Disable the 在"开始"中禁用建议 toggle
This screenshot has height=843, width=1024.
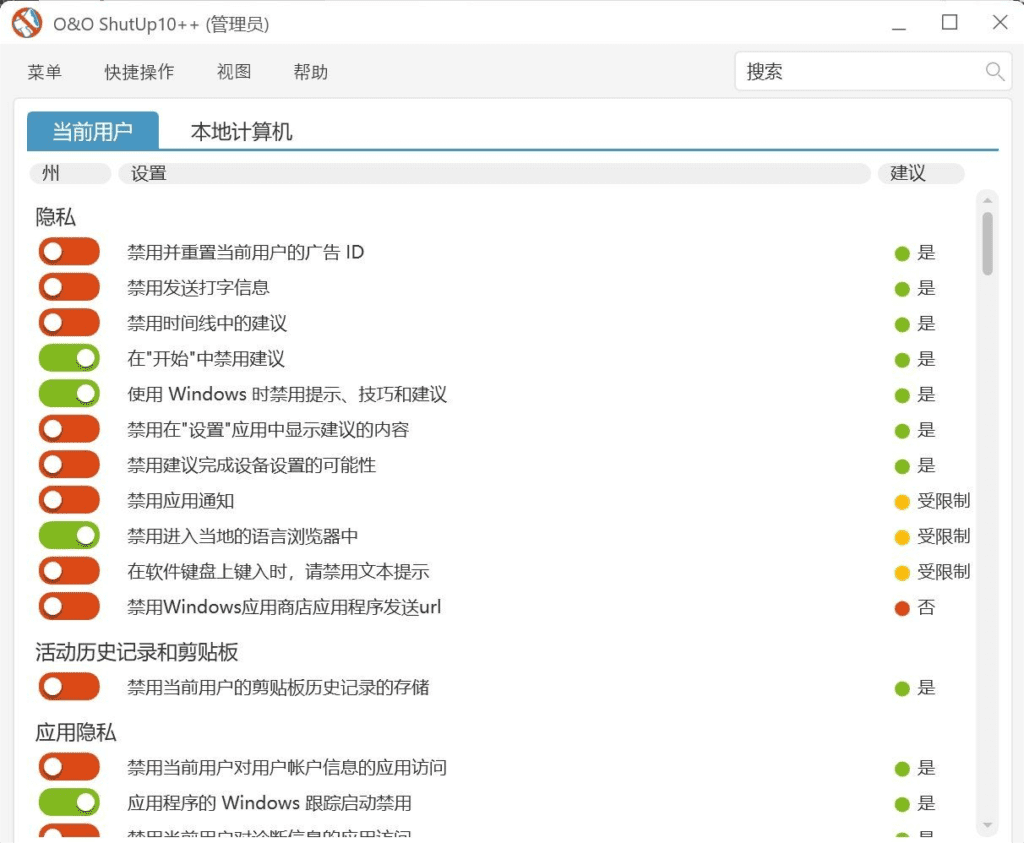pos(69,358)
